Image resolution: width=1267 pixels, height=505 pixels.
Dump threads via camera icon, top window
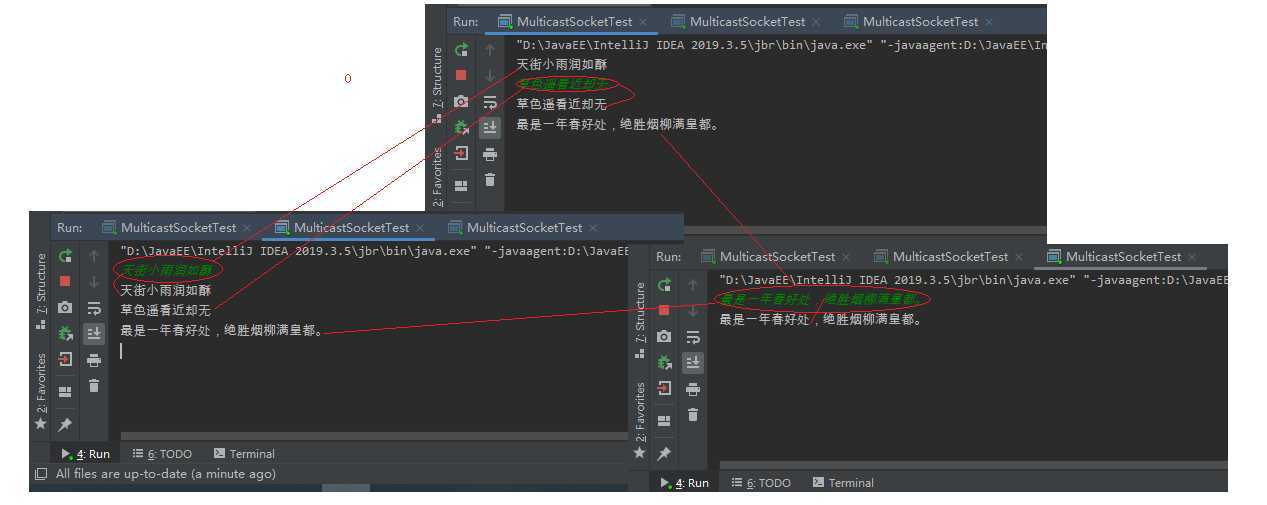pyautogui.click(x=461, y=101)
